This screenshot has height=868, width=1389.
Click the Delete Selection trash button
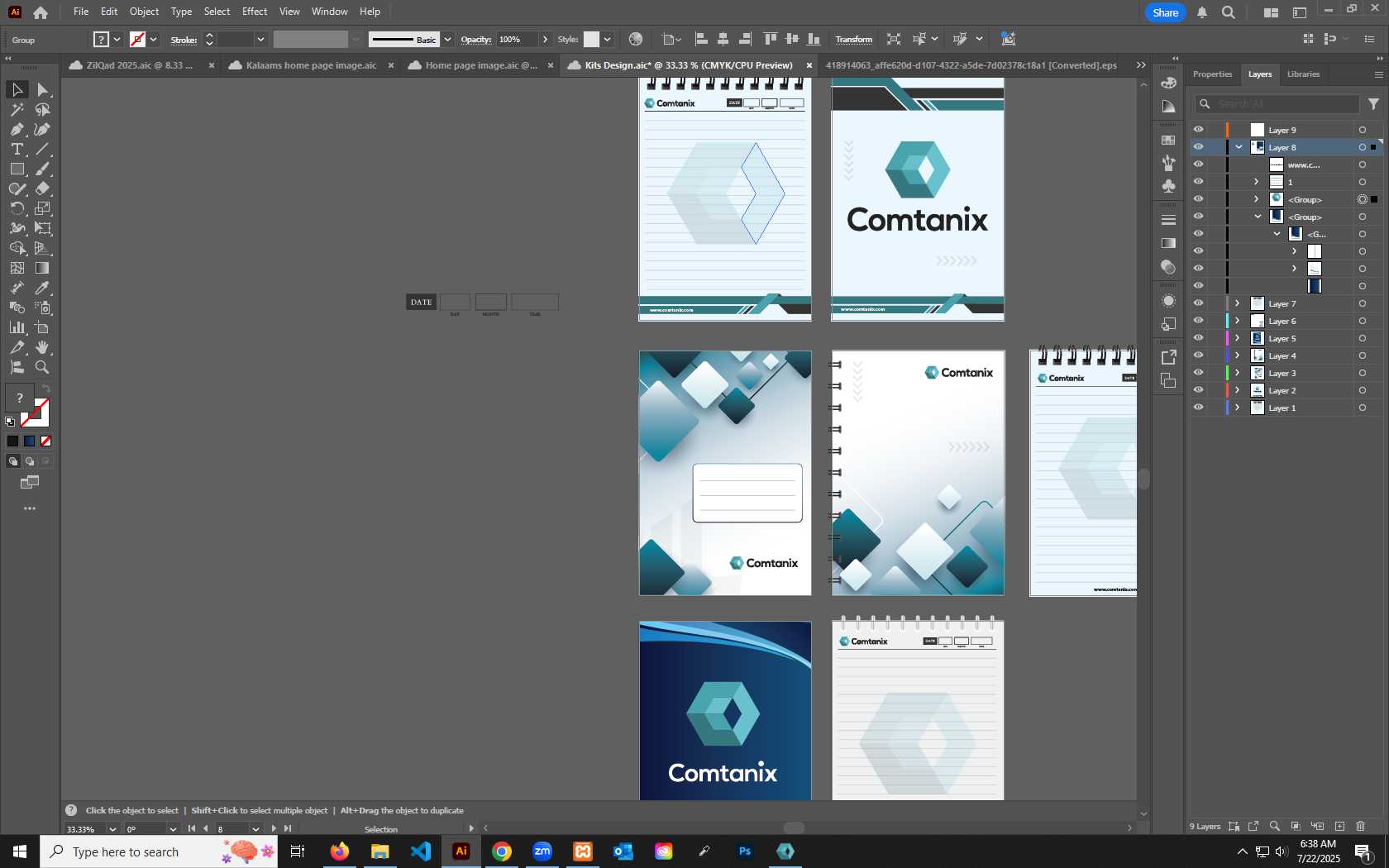click(1361, 826)
